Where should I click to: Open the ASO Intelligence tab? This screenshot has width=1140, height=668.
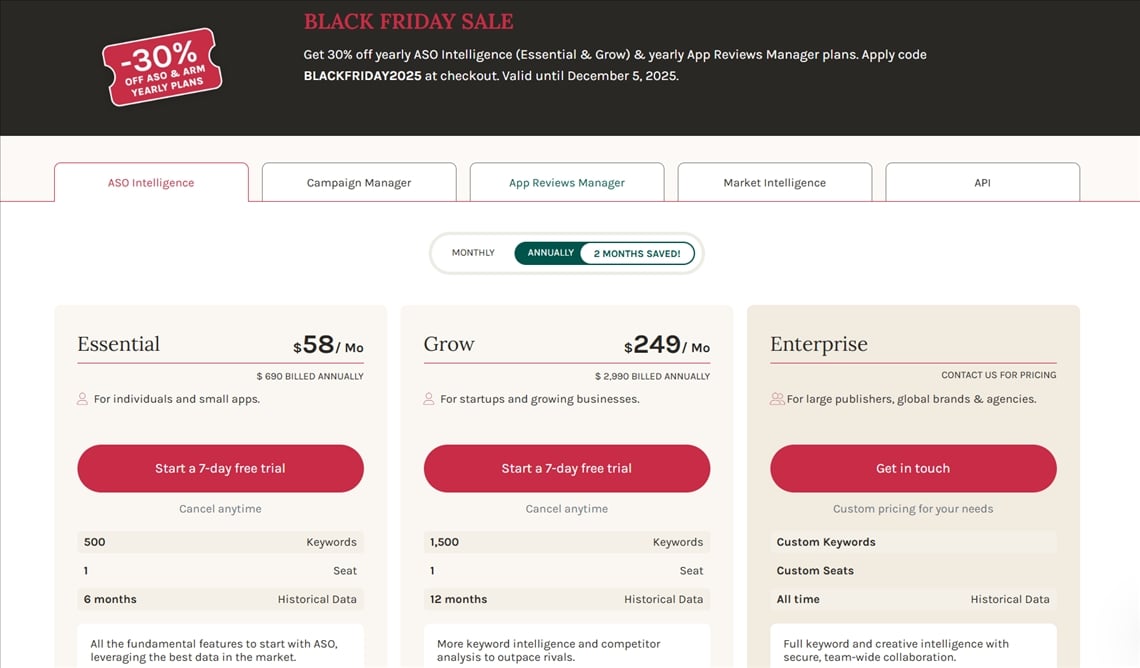[151, 183]
